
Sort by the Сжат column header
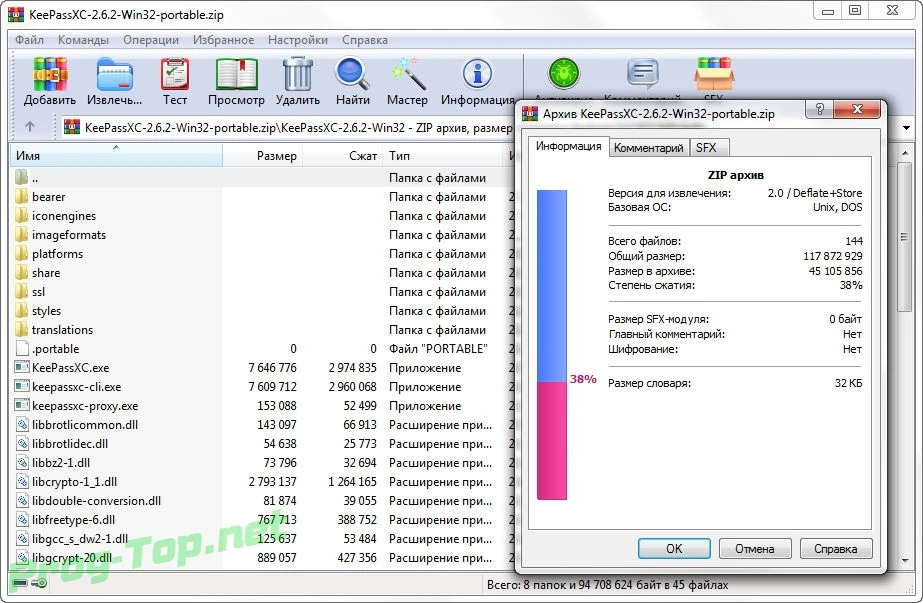343,155
